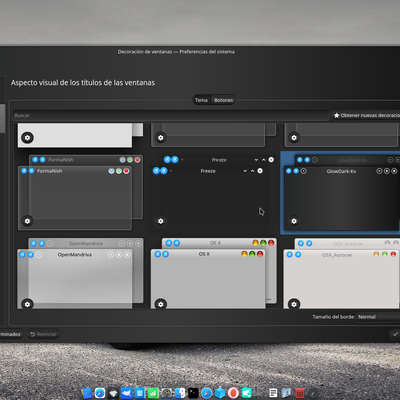Open the blue cube app in dock
The width and height of the screenshot is (400, 400).
click(220, 393)
